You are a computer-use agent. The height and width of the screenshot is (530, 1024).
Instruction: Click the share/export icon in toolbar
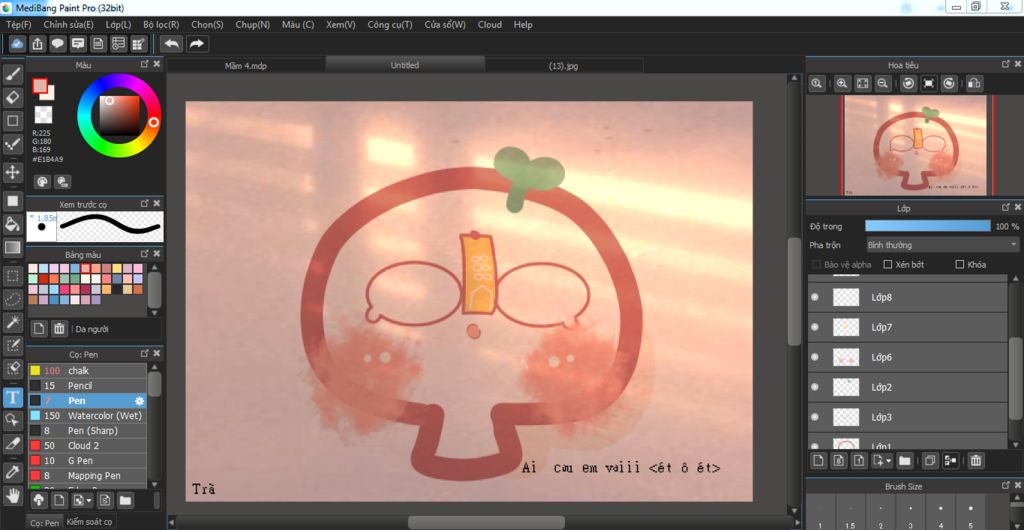[x=38, y=44]
